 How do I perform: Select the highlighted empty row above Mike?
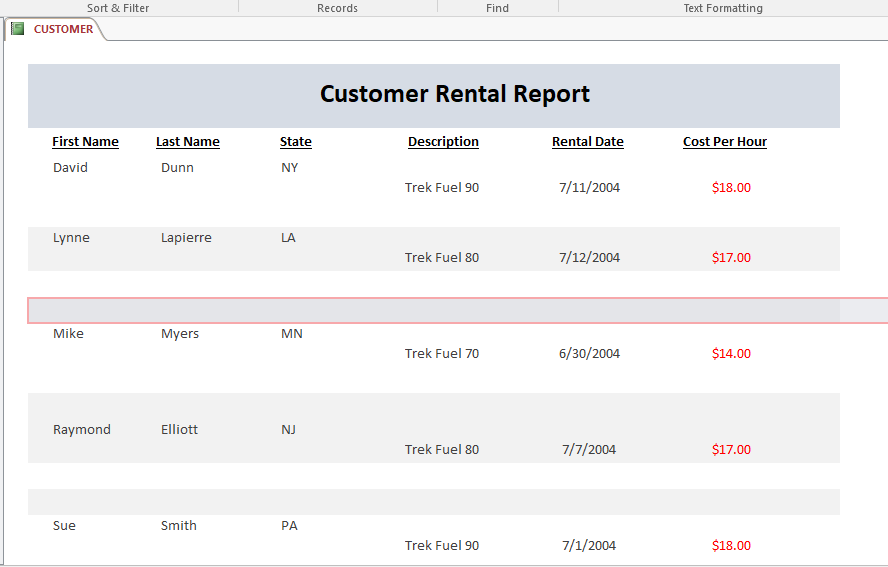(457, 310)
